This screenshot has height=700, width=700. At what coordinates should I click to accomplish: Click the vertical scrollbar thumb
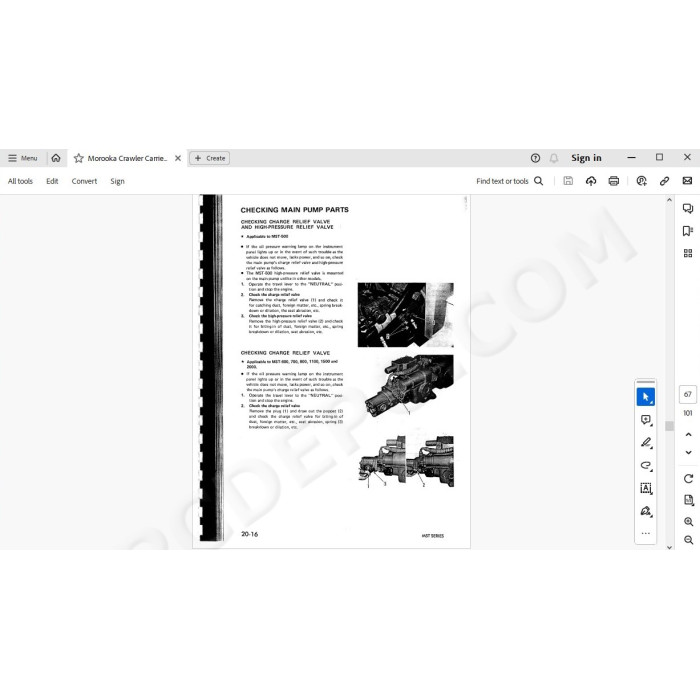point(669,426)
